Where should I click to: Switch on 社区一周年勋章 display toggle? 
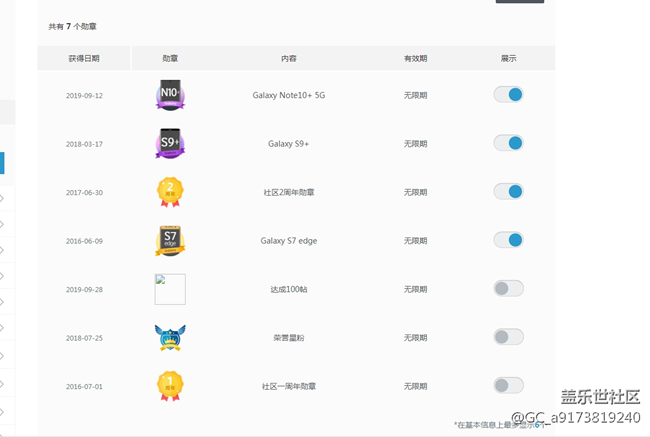click(508, 385)
